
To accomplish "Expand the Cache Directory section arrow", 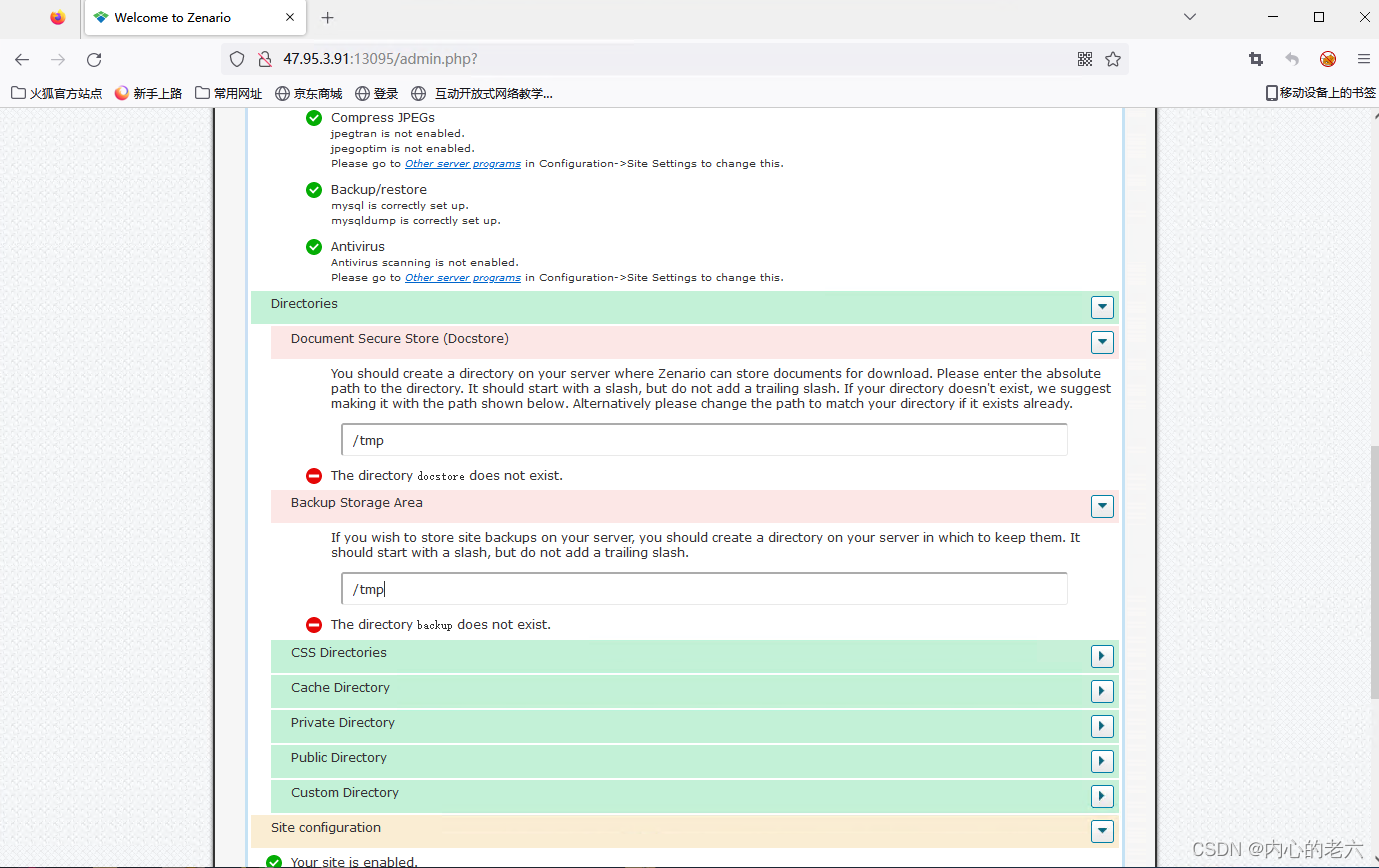I will [x=1102, y=691].
